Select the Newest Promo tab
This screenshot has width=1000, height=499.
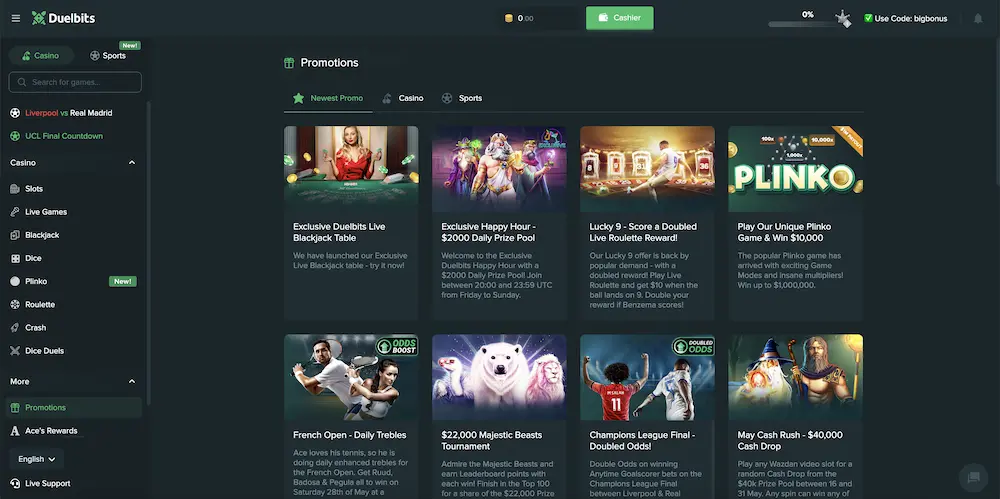[x=328, y=98]
